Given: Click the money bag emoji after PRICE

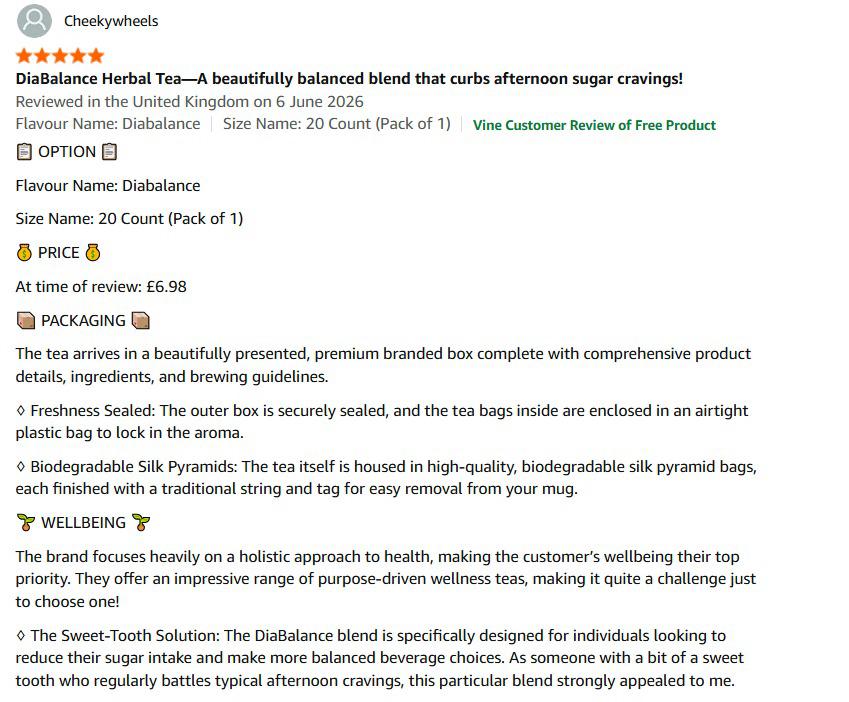Looking at the screenshot, I should click(x=93, y=253).
